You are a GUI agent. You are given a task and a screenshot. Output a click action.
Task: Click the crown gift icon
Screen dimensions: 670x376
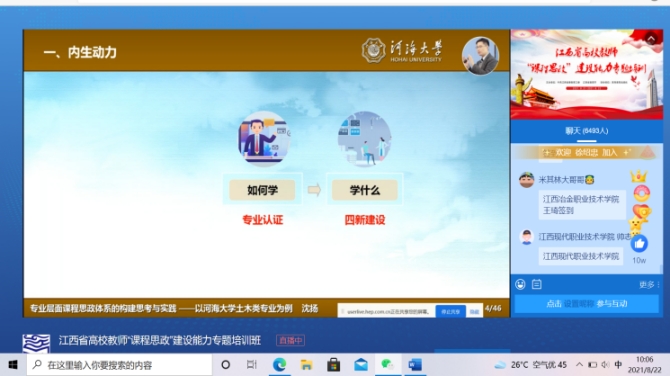pos(639,176)
